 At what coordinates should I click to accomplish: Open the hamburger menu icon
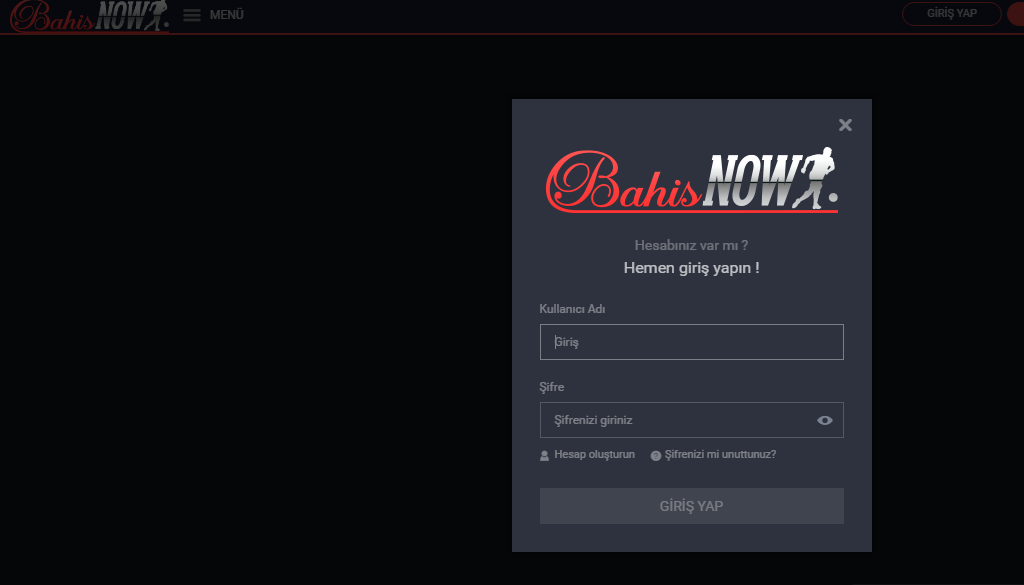[x=191, y=14]
